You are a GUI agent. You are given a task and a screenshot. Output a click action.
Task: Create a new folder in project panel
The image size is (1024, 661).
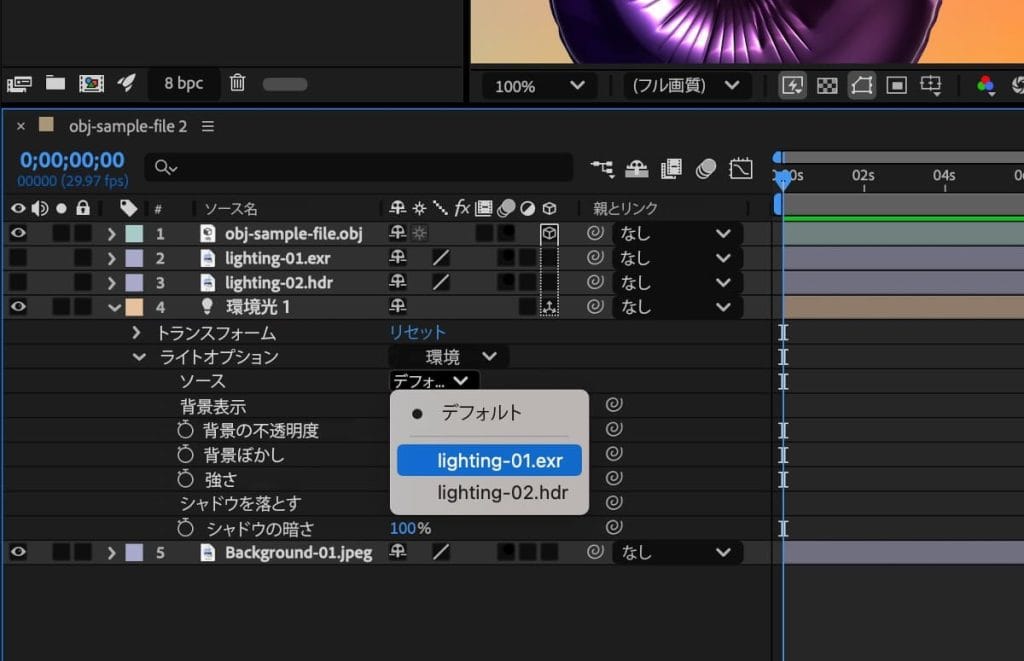click(x=55, y=83)
